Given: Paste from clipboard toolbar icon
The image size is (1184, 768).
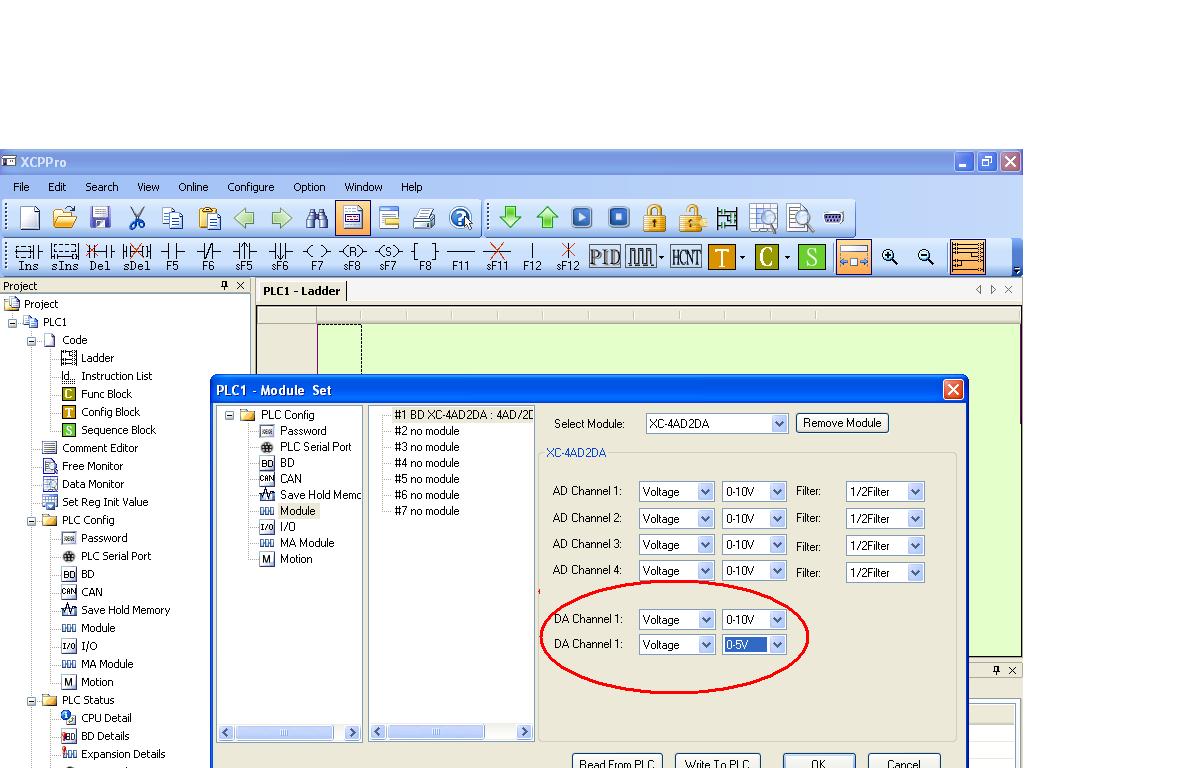Looking at the screenshot, I should (x=209, y=218).
